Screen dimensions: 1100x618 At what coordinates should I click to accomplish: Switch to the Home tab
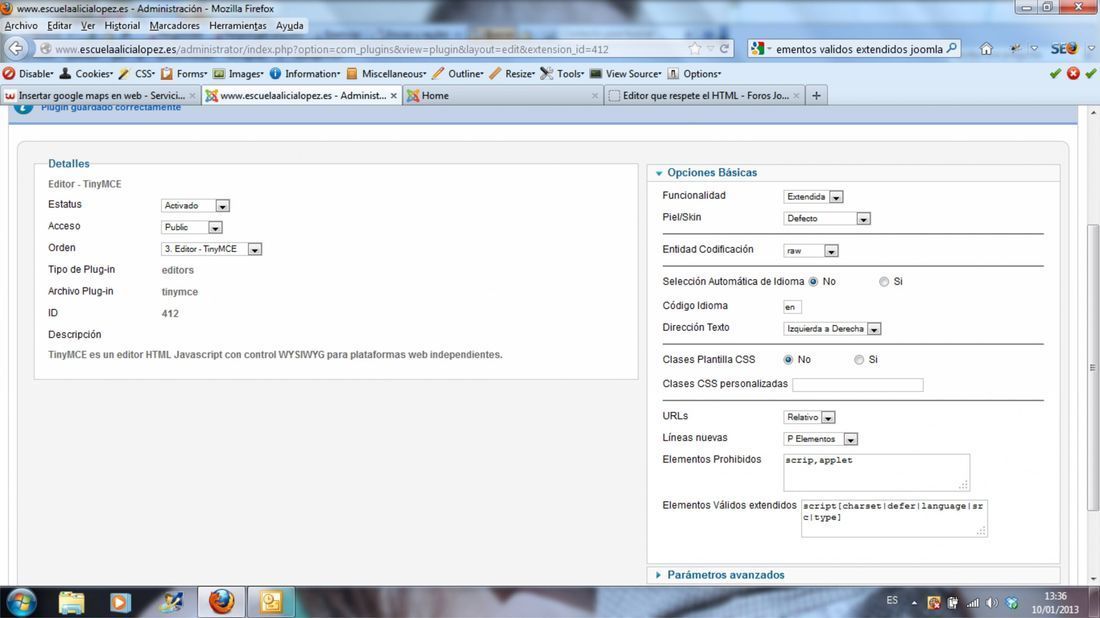(503, 95)
